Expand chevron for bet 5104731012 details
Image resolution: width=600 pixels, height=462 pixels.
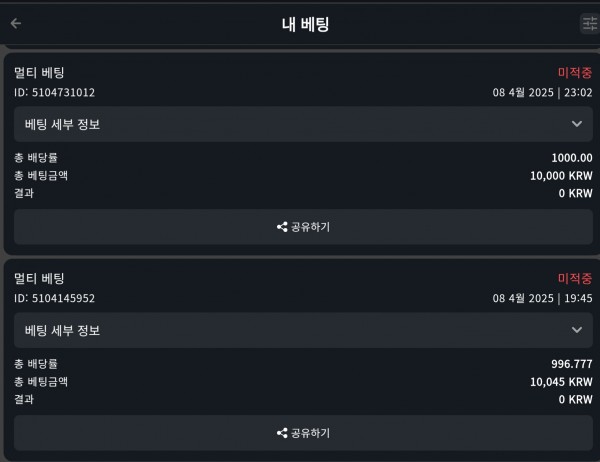coord(577,124)
